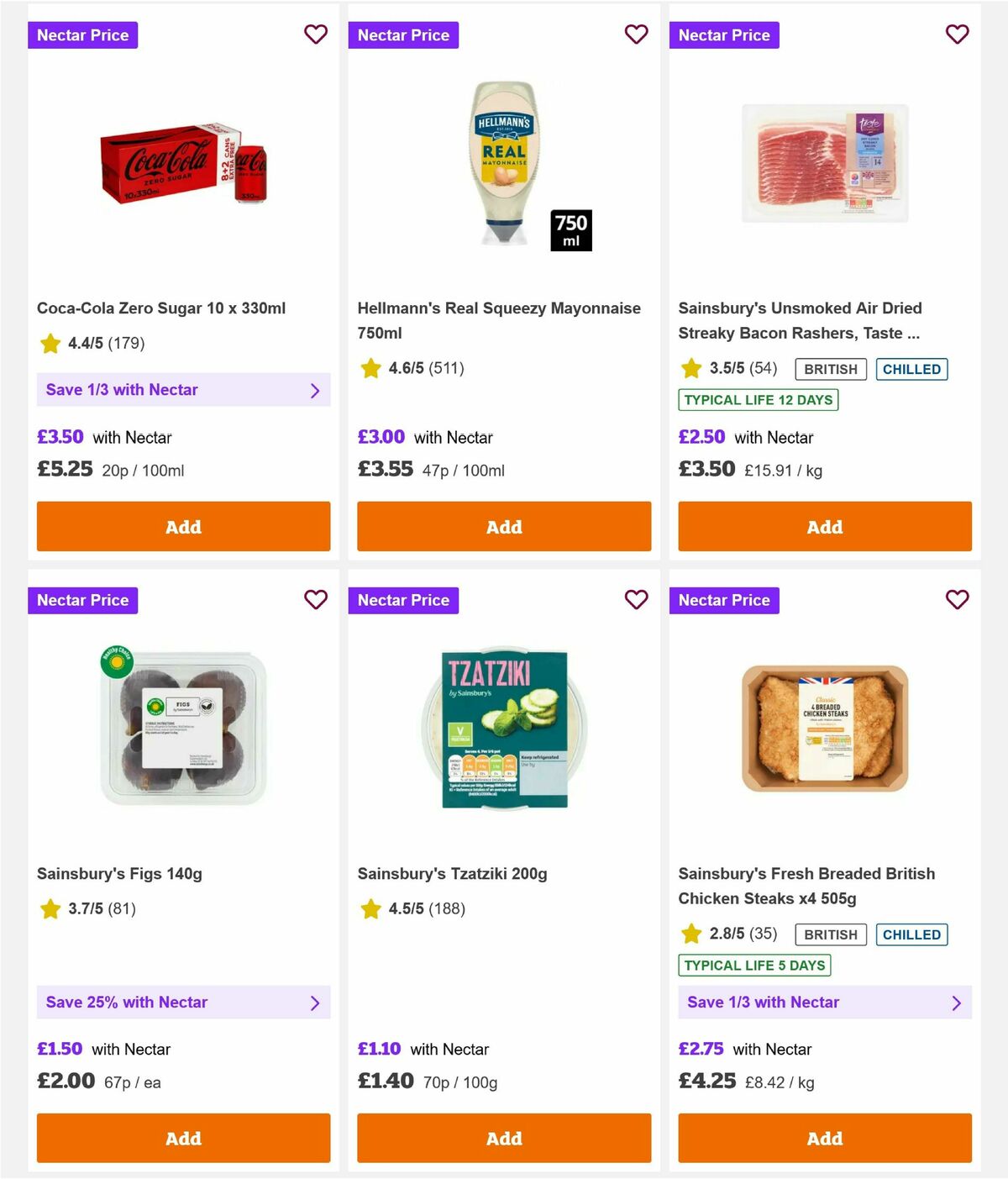Expand Save 1/3 with Nectar on Chicken Steaks

pyautogui.click(x=824, y=1002)
